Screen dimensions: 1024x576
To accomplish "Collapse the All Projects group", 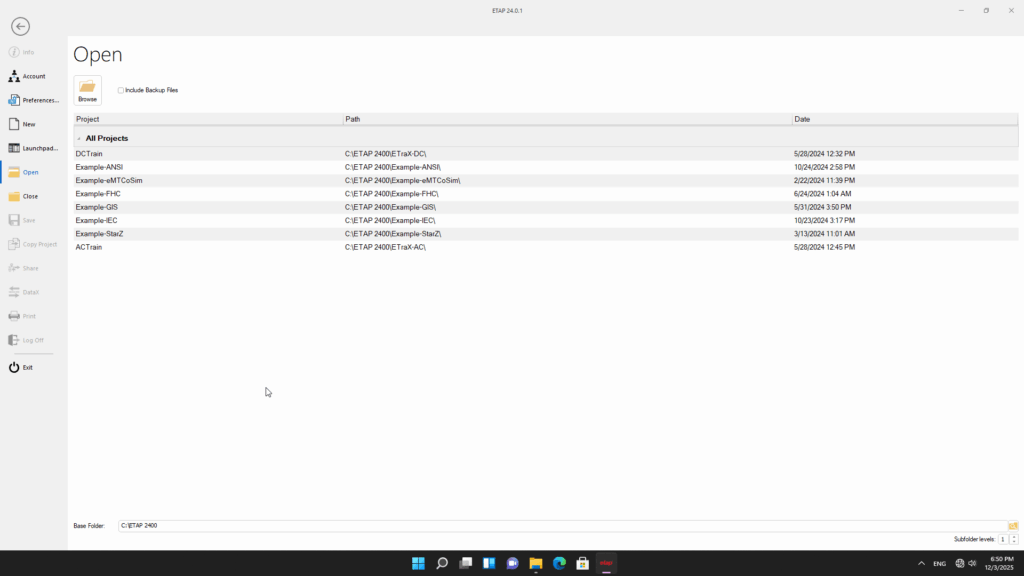I will (x=79, y=138).
